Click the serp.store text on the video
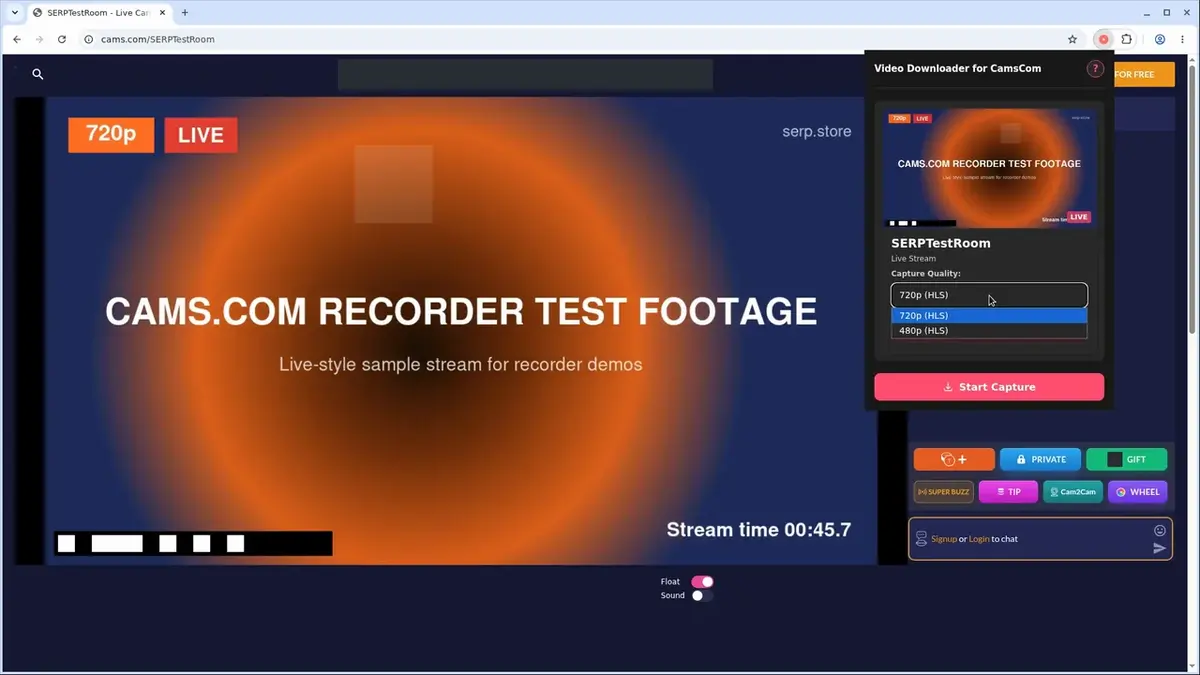This screenshot has height=675, width=1200. click(x=817, y=131)
